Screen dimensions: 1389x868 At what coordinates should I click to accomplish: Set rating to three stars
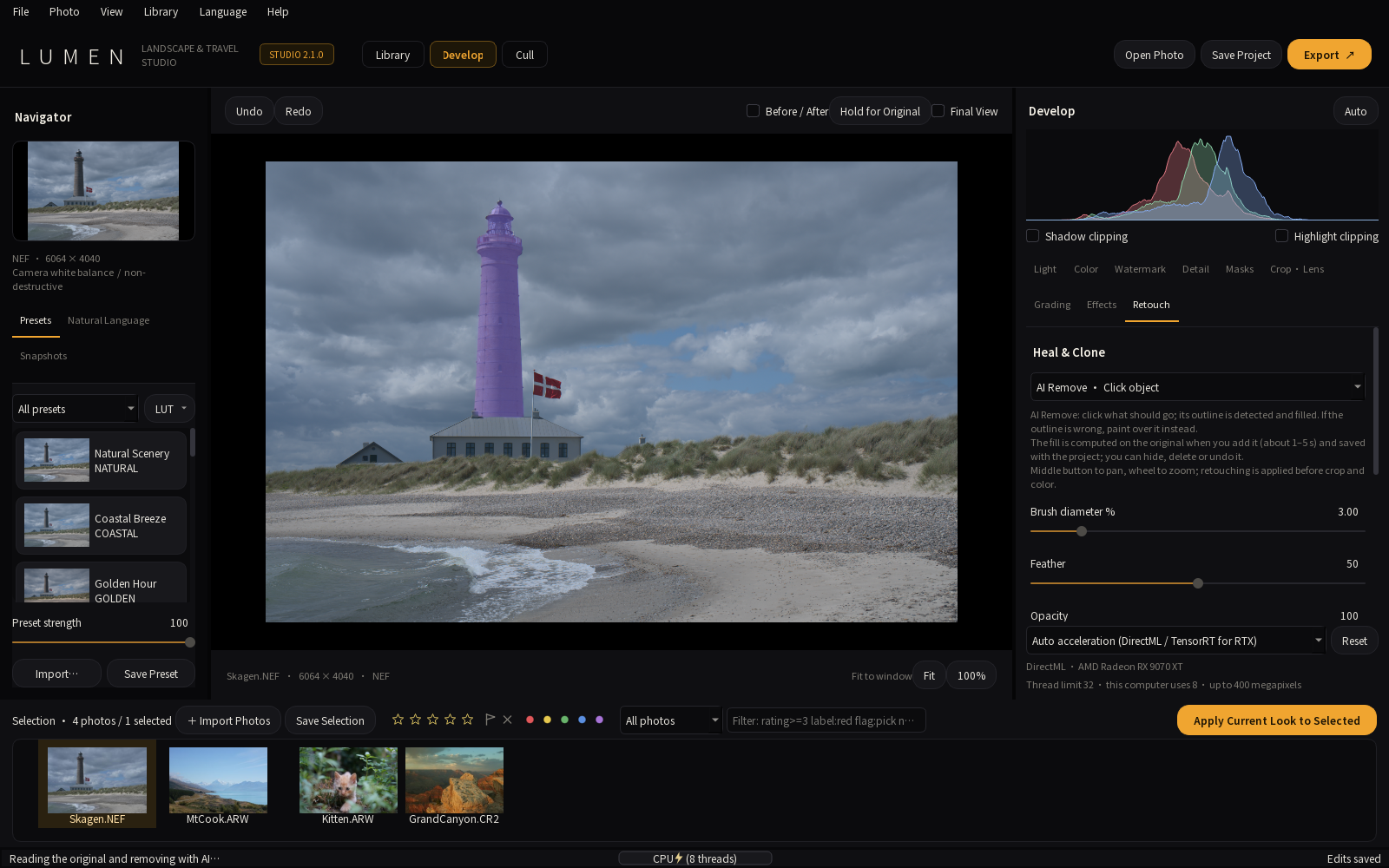click(432, 720)
